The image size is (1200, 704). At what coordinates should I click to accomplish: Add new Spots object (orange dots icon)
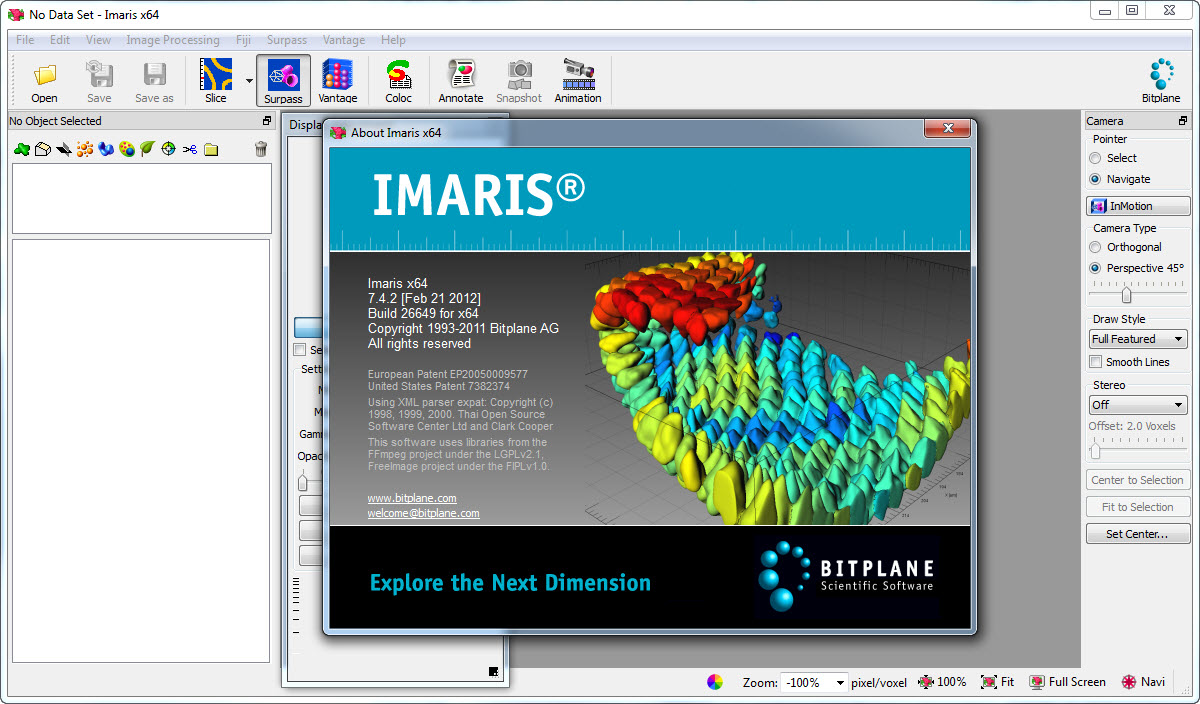coord(84,149)
